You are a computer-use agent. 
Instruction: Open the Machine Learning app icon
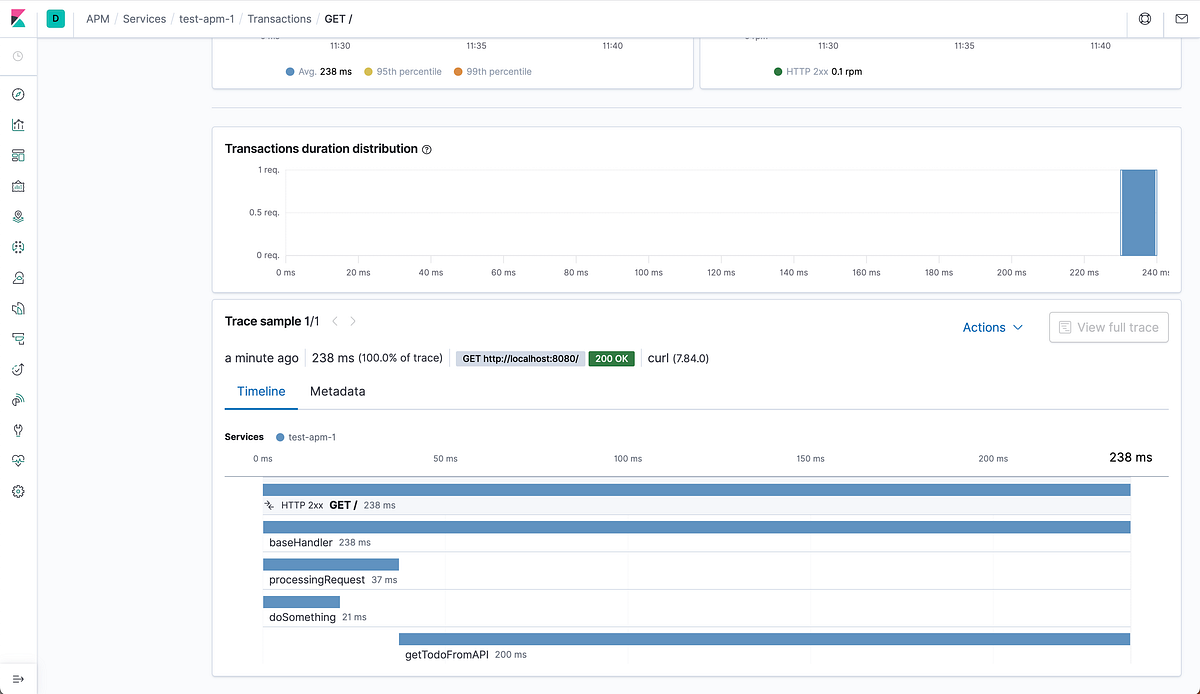(x=18, y=247)
